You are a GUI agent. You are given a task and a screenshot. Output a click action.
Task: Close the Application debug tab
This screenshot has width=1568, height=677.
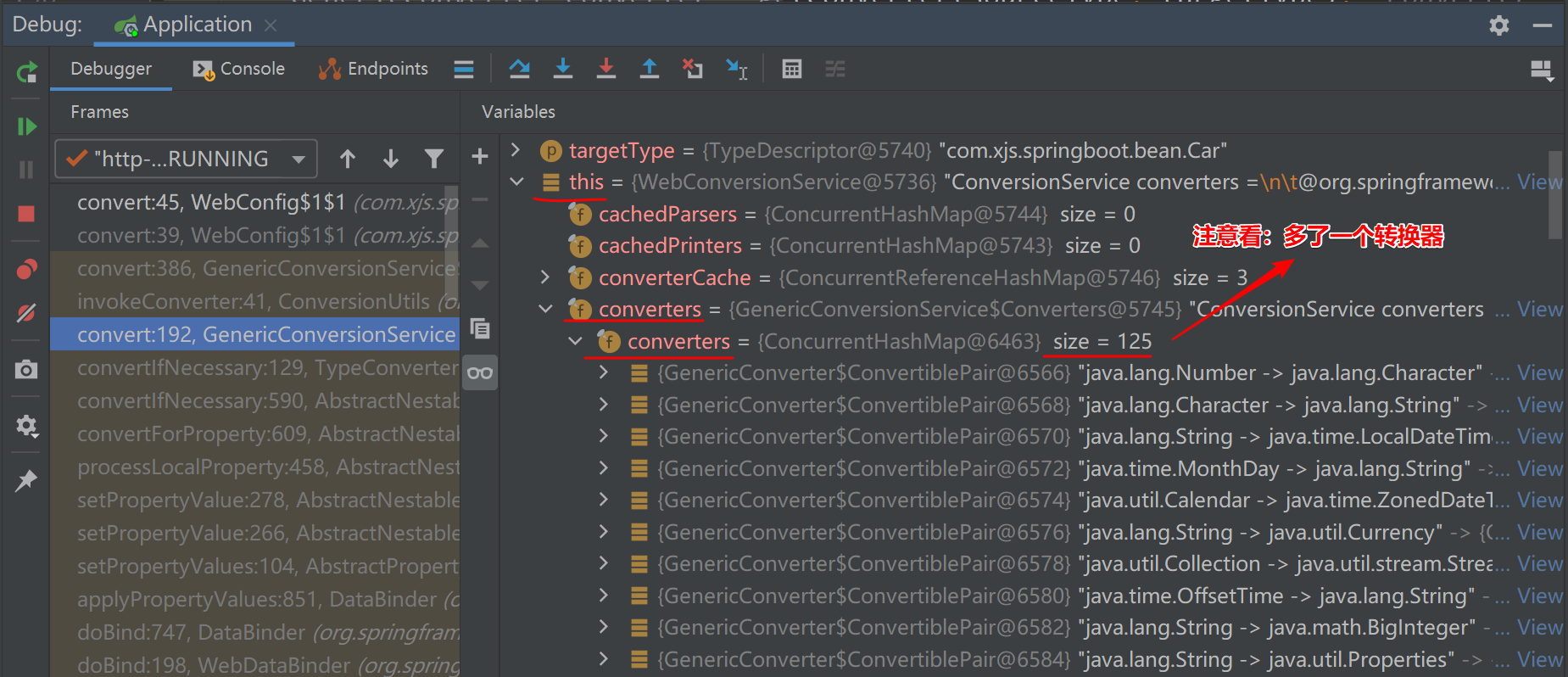pyautogui.click(x=271, y=25)
